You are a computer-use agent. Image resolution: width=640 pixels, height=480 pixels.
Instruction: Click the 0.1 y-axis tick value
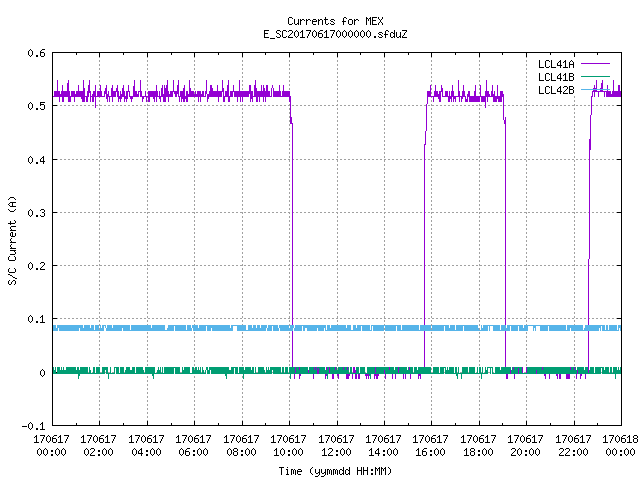[36, 319]
